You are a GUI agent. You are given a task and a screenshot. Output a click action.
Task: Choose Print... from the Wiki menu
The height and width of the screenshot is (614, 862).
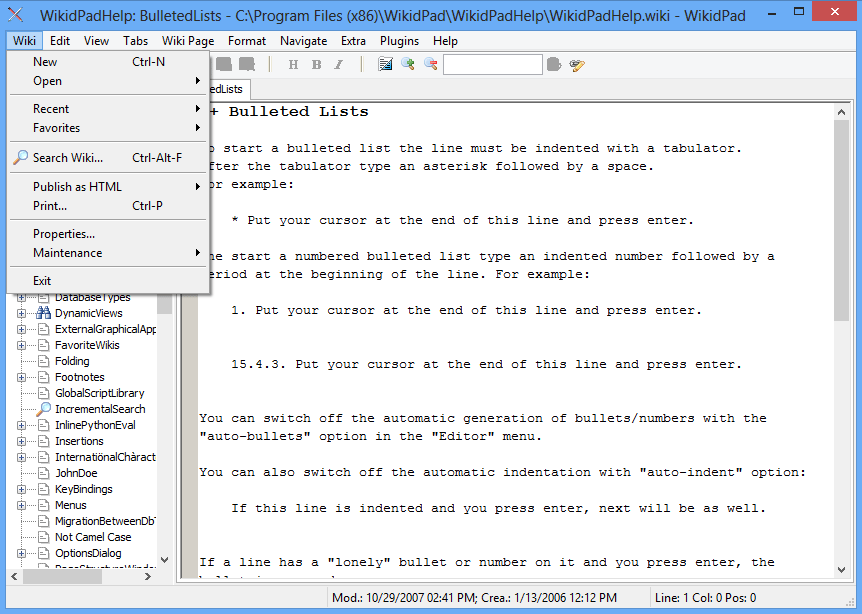coord(108,206)
